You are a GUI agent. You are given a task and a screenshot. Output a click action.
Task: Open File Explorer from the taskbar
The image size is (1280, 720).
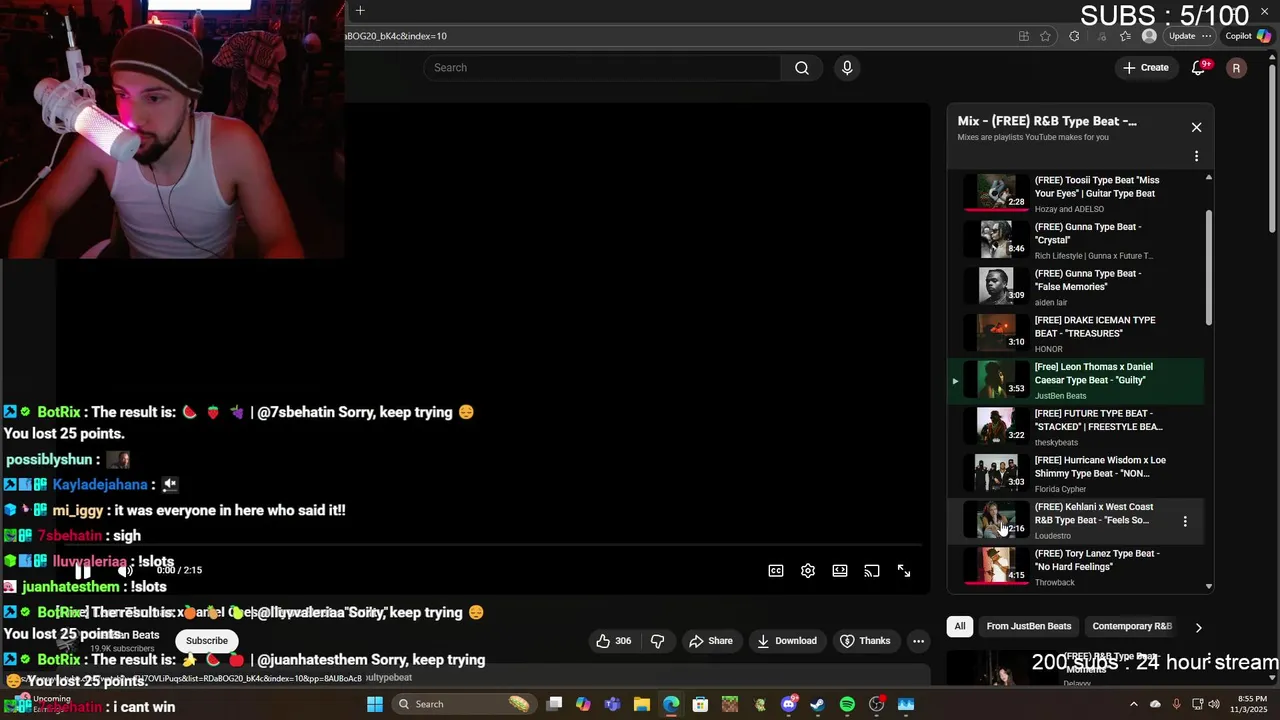642,704
